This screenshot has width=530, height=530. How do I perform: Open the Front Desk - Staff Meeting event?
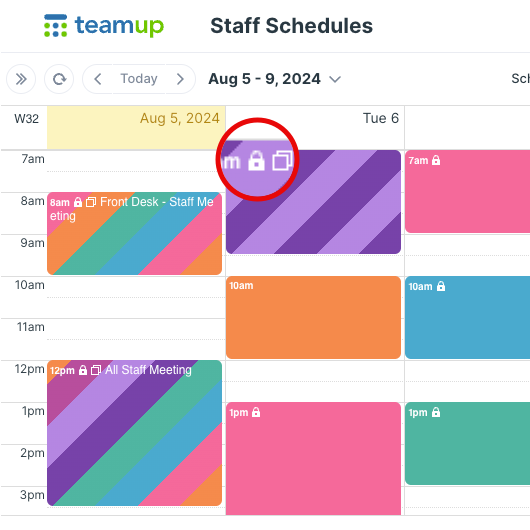pyautogui.click(x=135, y=233)
